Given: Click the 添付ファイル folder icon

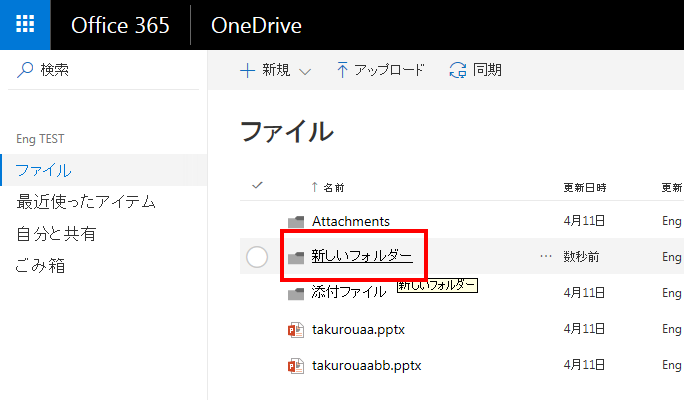Looking at the screenshot, I should 296,294.
